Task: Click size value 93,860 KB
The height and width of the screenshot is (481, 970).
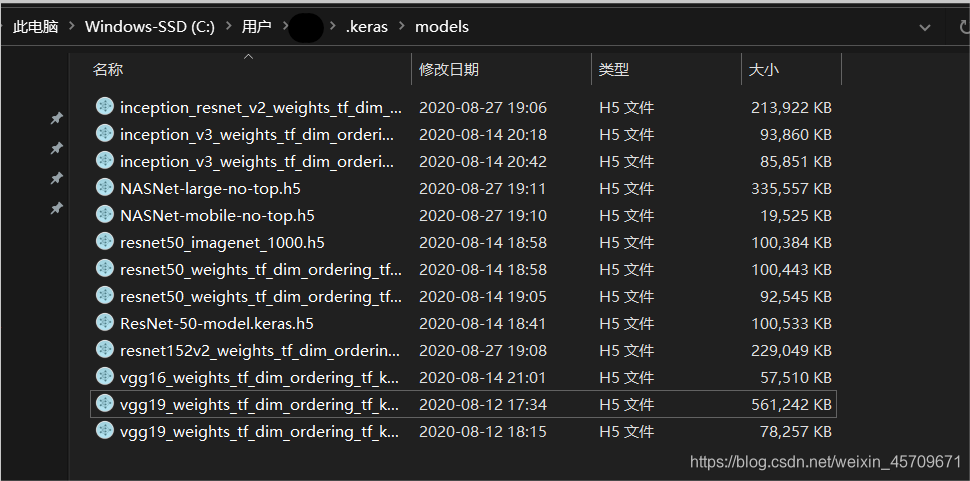Action: click(x=796, y=135)
